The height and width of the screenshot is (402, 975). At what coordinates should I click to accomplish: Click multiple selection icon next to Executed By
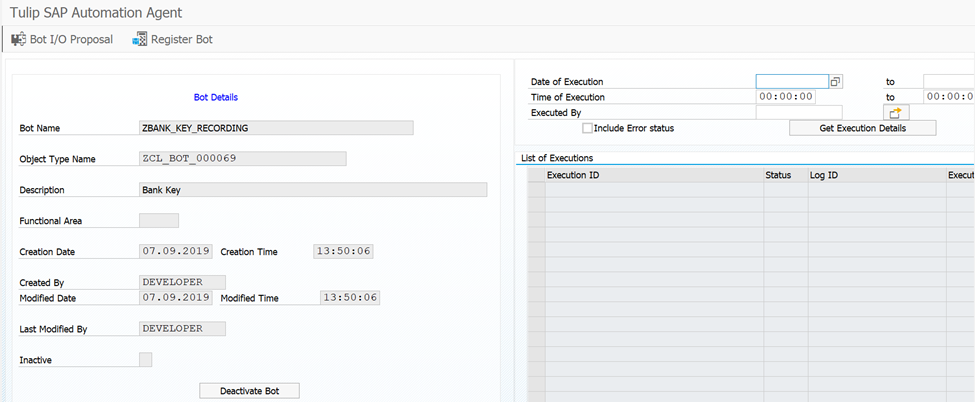(x=895, y=113)
